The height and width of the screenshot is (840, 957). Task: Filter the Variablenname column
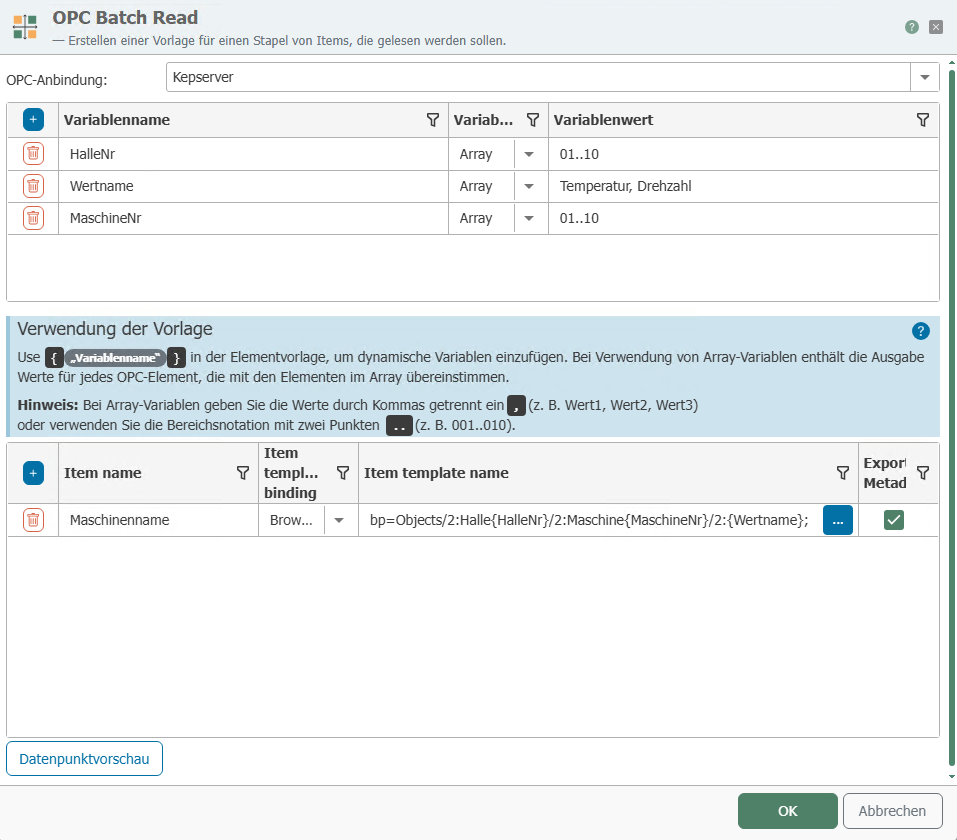click(x=433, y=120)
